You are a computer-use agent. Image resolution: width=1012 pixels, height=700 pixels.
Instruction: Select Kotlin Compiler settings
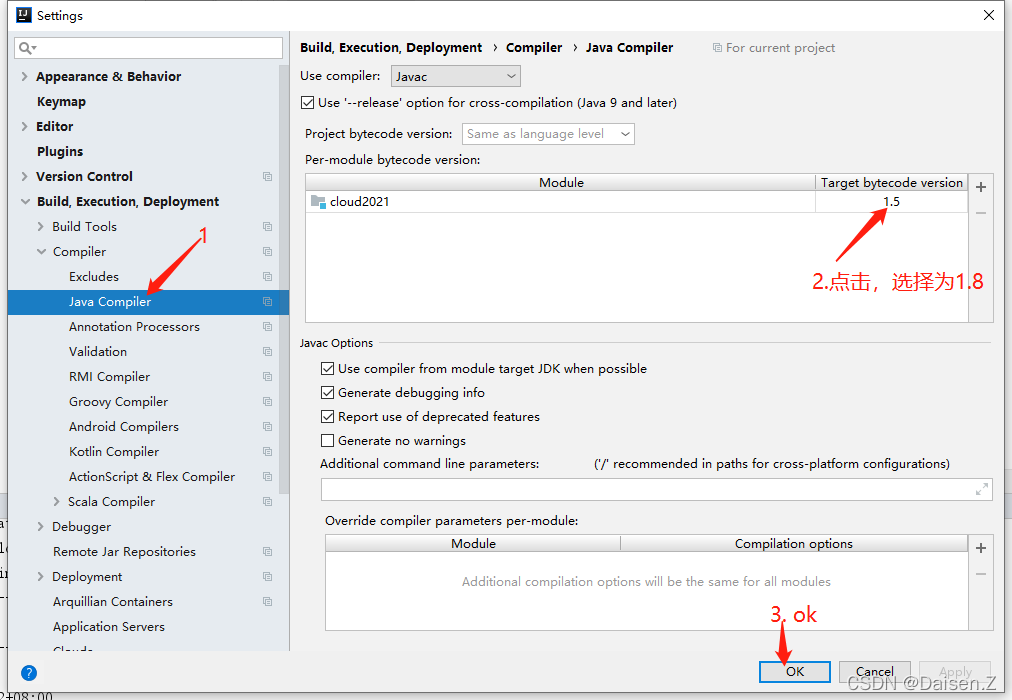114,452
